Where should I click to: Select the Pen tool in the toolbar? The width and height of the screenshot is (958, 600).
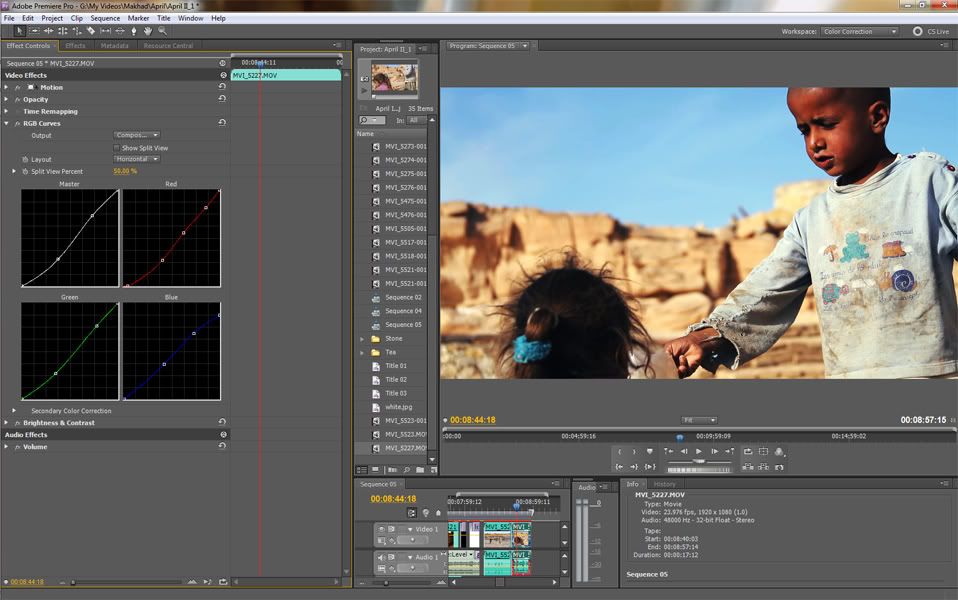(134, 31)
